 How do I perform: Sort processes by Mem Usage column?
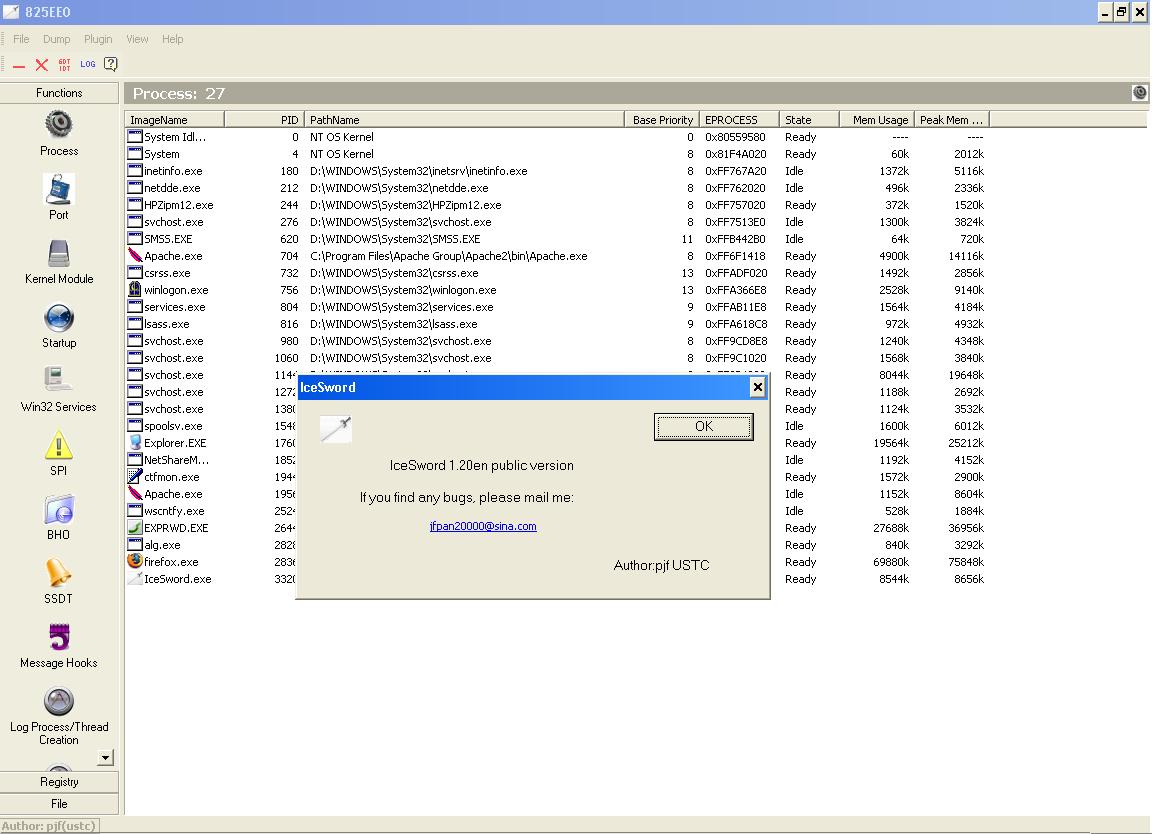point(877,120)
